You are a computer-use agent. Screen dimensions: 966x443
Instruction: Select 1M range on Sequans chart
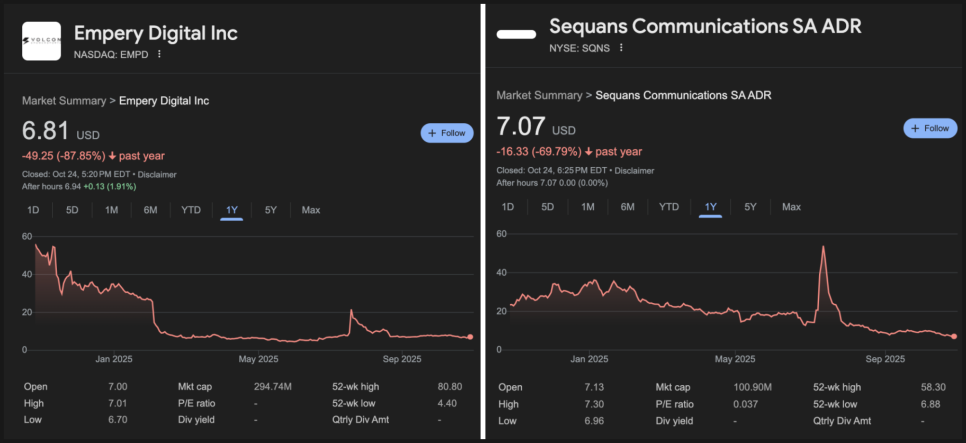(x=588, y=207)
